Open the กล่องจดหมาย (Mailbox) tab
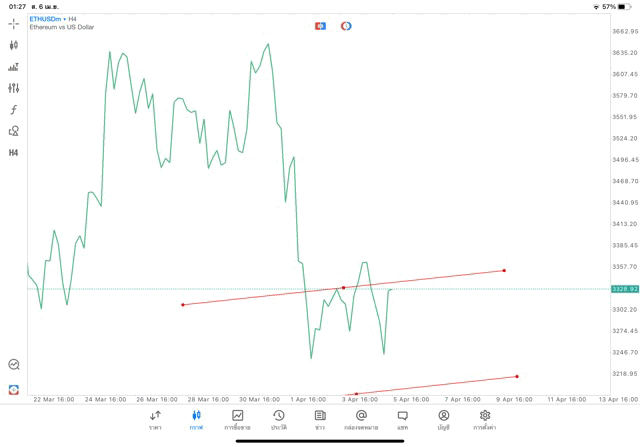Image resolution: width=640 pixels, height=447 pixels. click(x=361, y=420)
